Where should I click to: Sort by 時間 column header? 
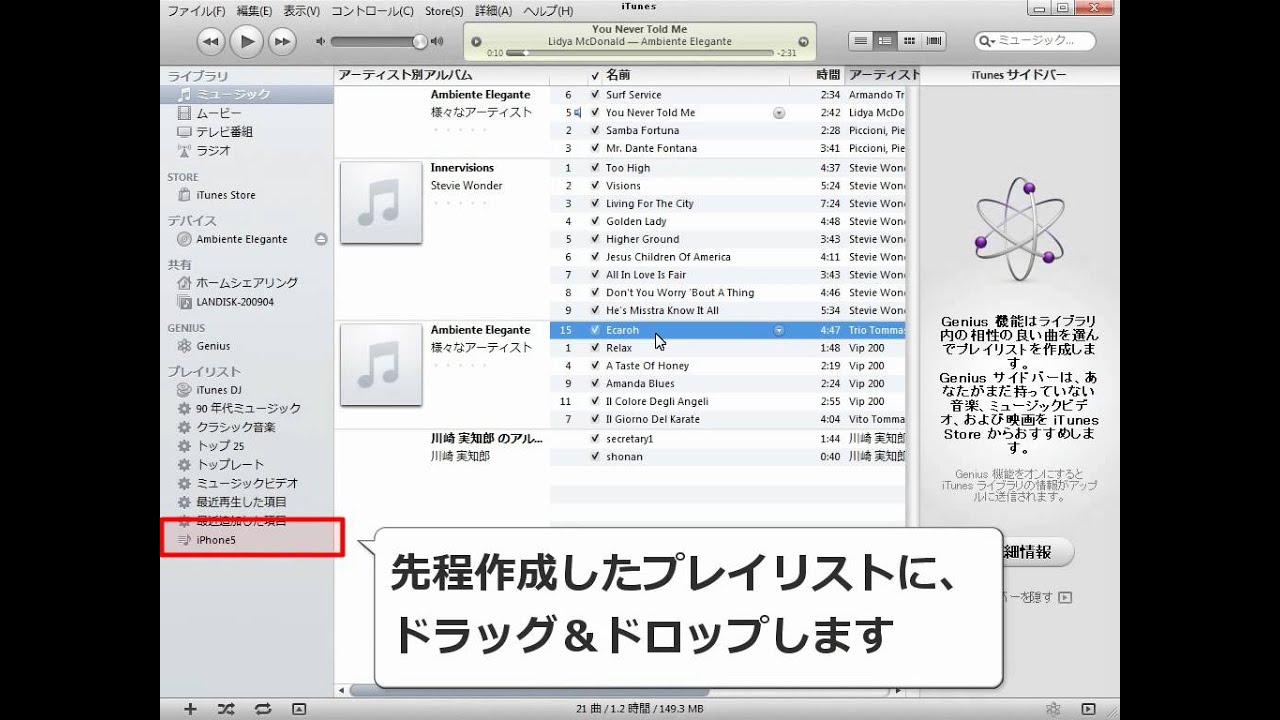coord(818,75)
